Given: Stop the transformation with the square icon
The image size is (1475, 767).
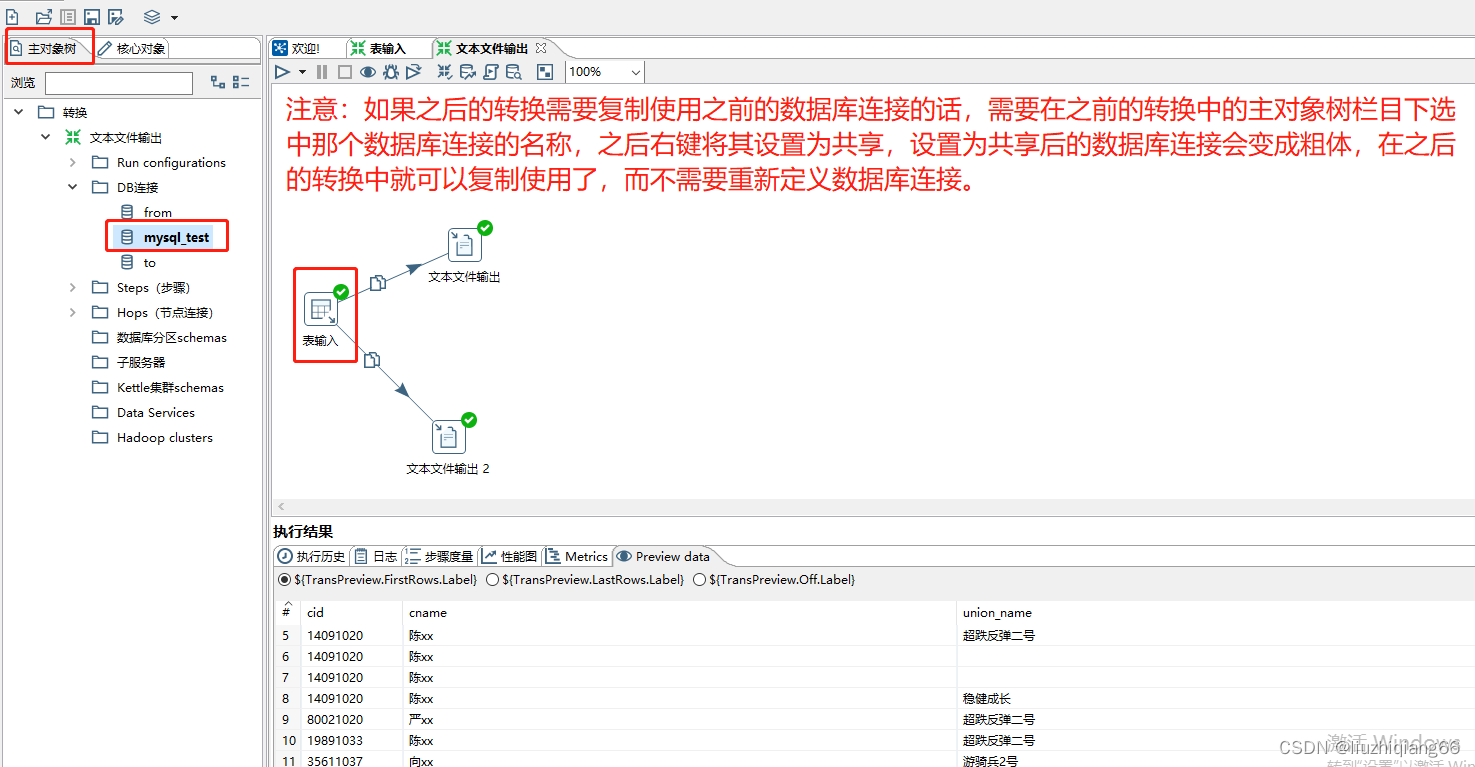Looking at the screenshot, I should pos(344,72).
